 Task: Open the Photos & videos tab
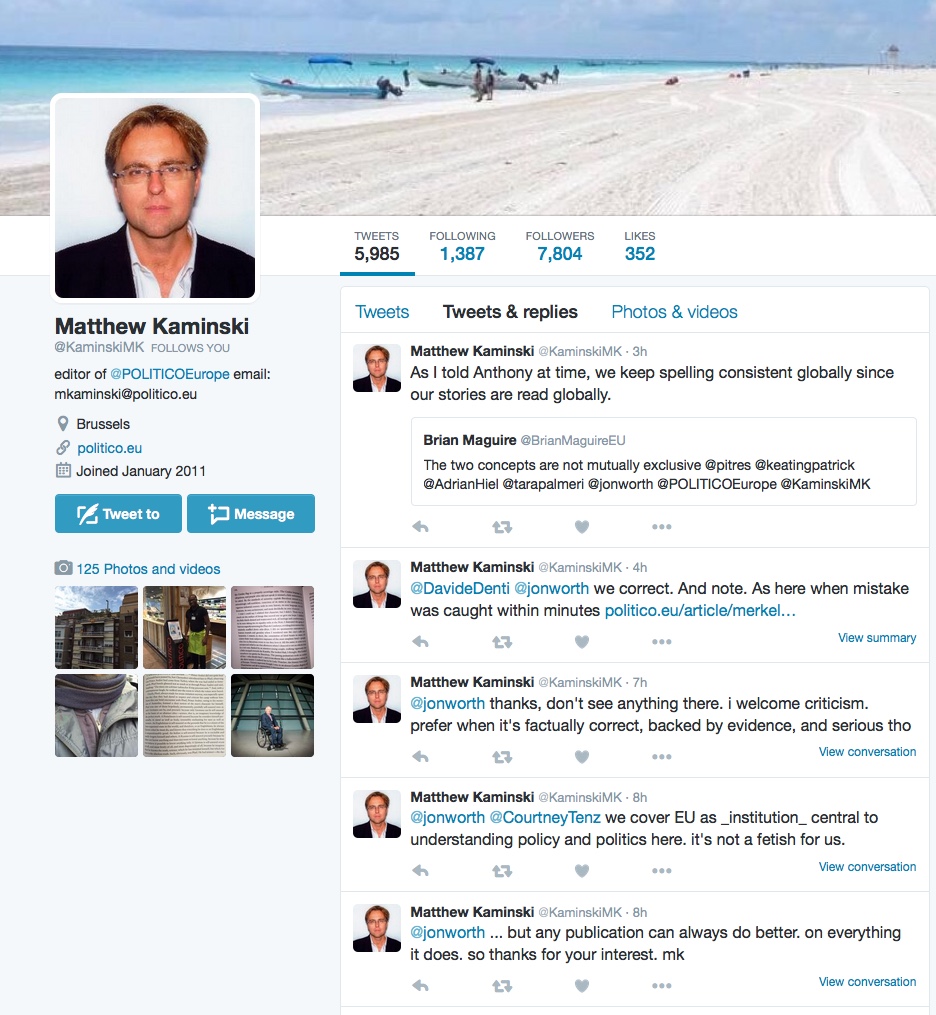(x=674, y=312)
